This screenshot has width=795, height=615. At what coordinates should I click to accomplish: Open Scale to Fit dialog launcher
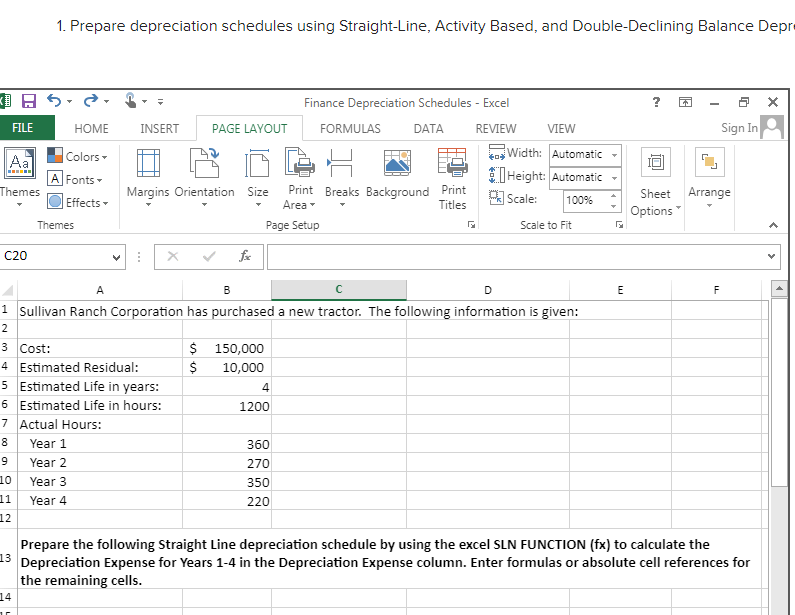[619, 225]
